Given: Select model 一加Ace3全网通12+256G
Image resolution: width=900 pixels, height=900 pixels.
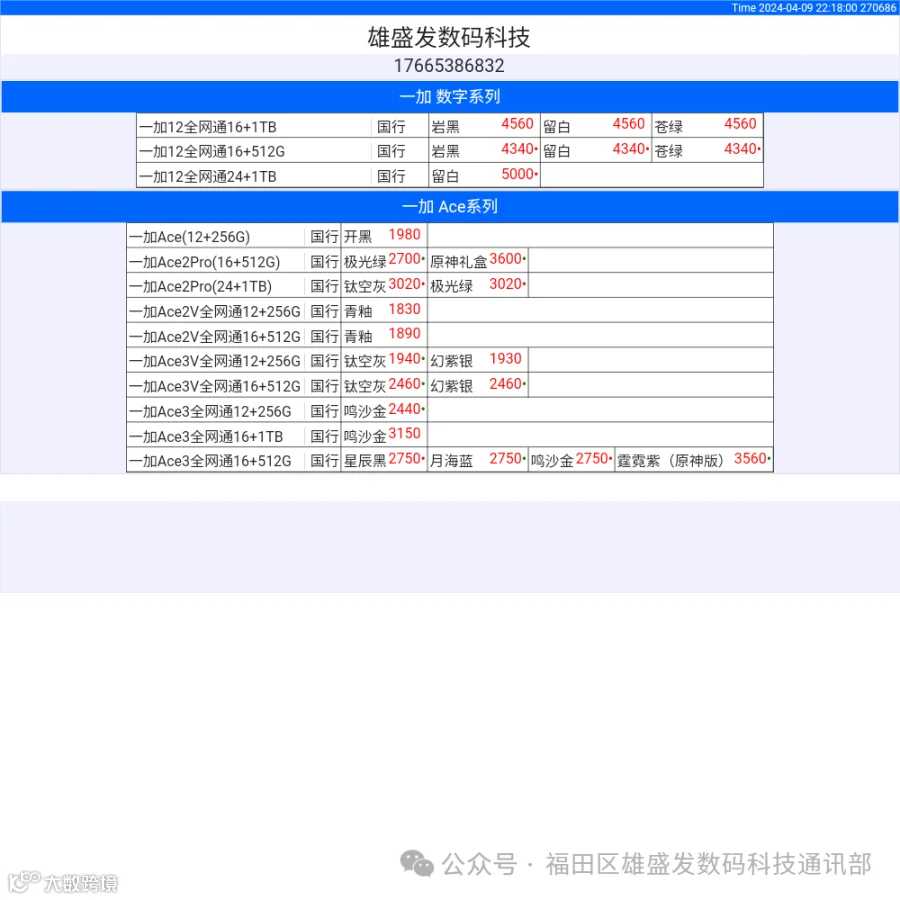Looking at the screenshot, I should [211, 412].
